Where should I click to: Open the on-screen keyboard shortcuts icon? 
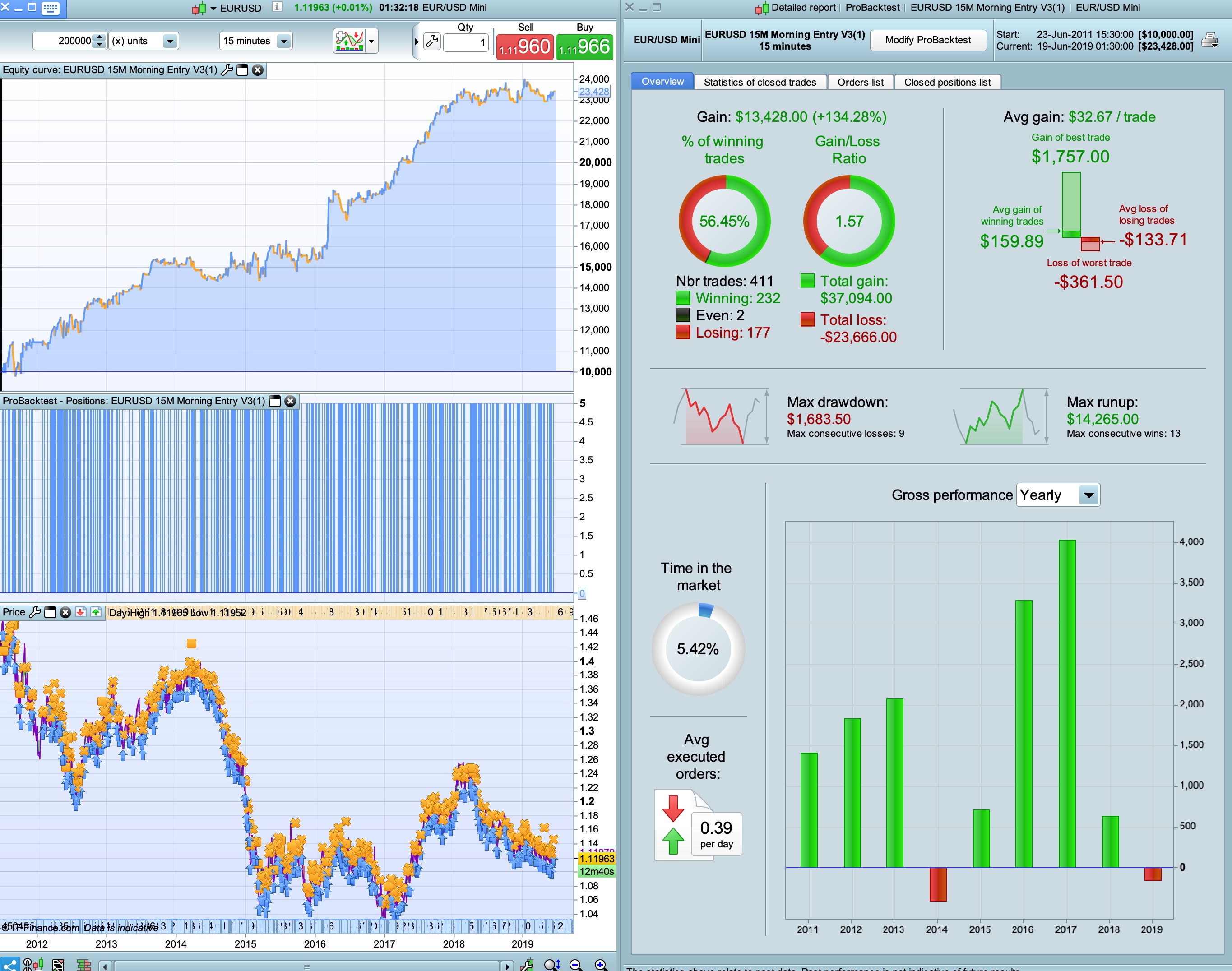(50, 8)
